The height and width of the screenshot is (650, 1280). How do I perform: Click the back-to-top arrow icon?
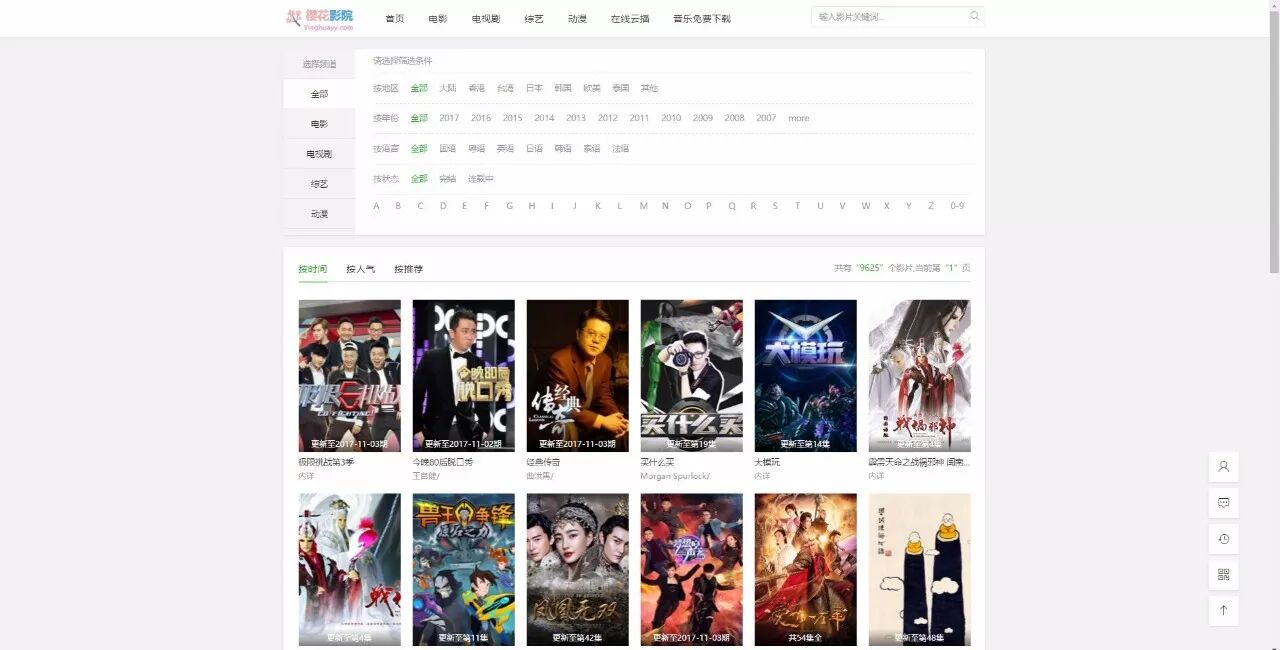(x=1223, y=610)
